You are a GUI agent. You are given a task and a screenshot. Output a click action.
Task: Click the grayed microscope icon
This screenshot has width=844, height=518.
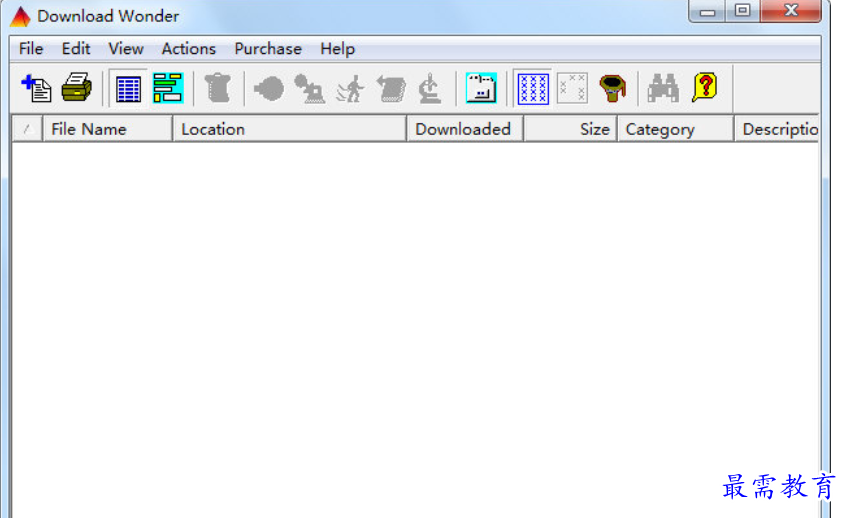430,88
